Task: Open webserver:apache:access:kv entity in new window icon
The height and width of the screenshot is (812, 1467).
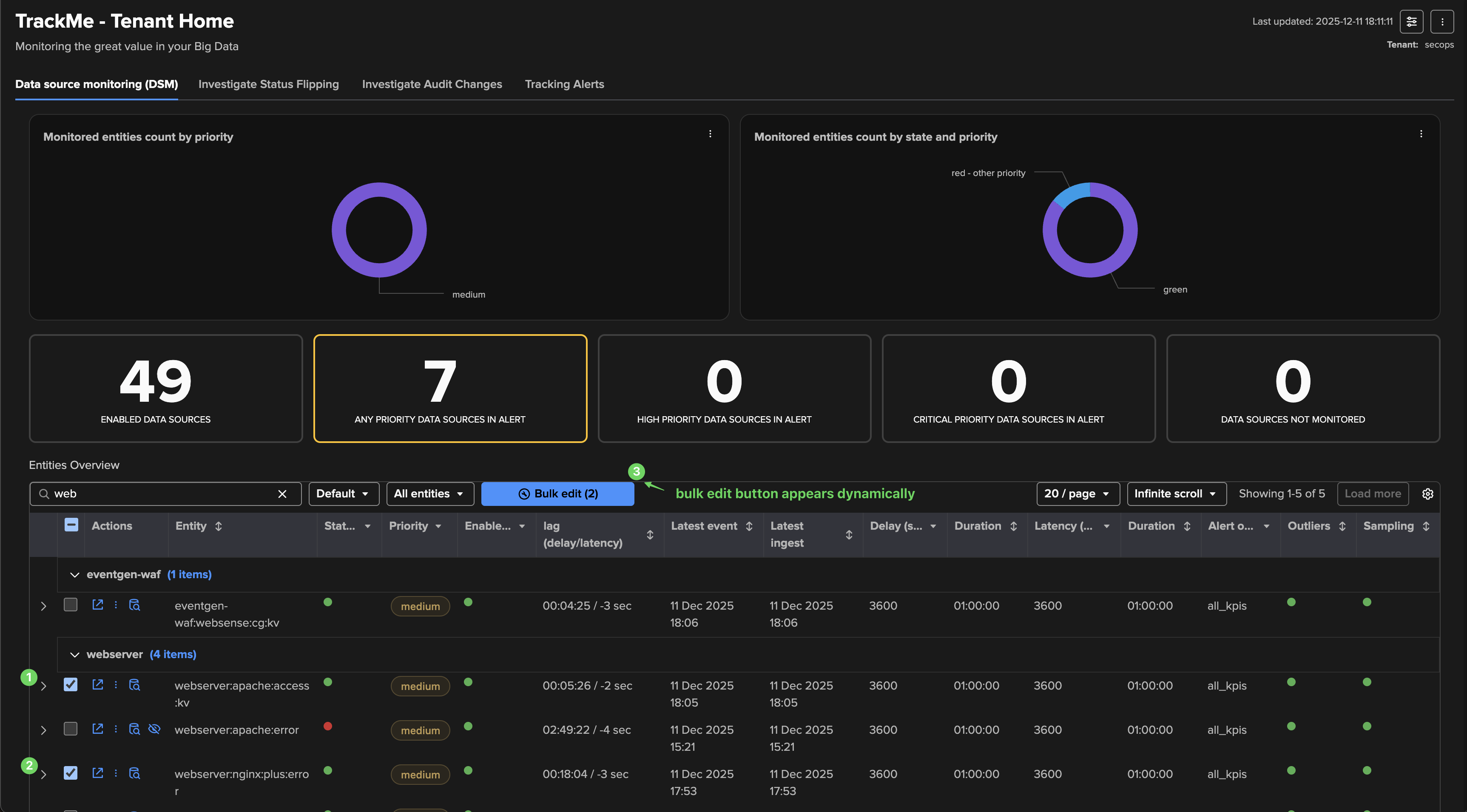Action: tap(97, 684)
